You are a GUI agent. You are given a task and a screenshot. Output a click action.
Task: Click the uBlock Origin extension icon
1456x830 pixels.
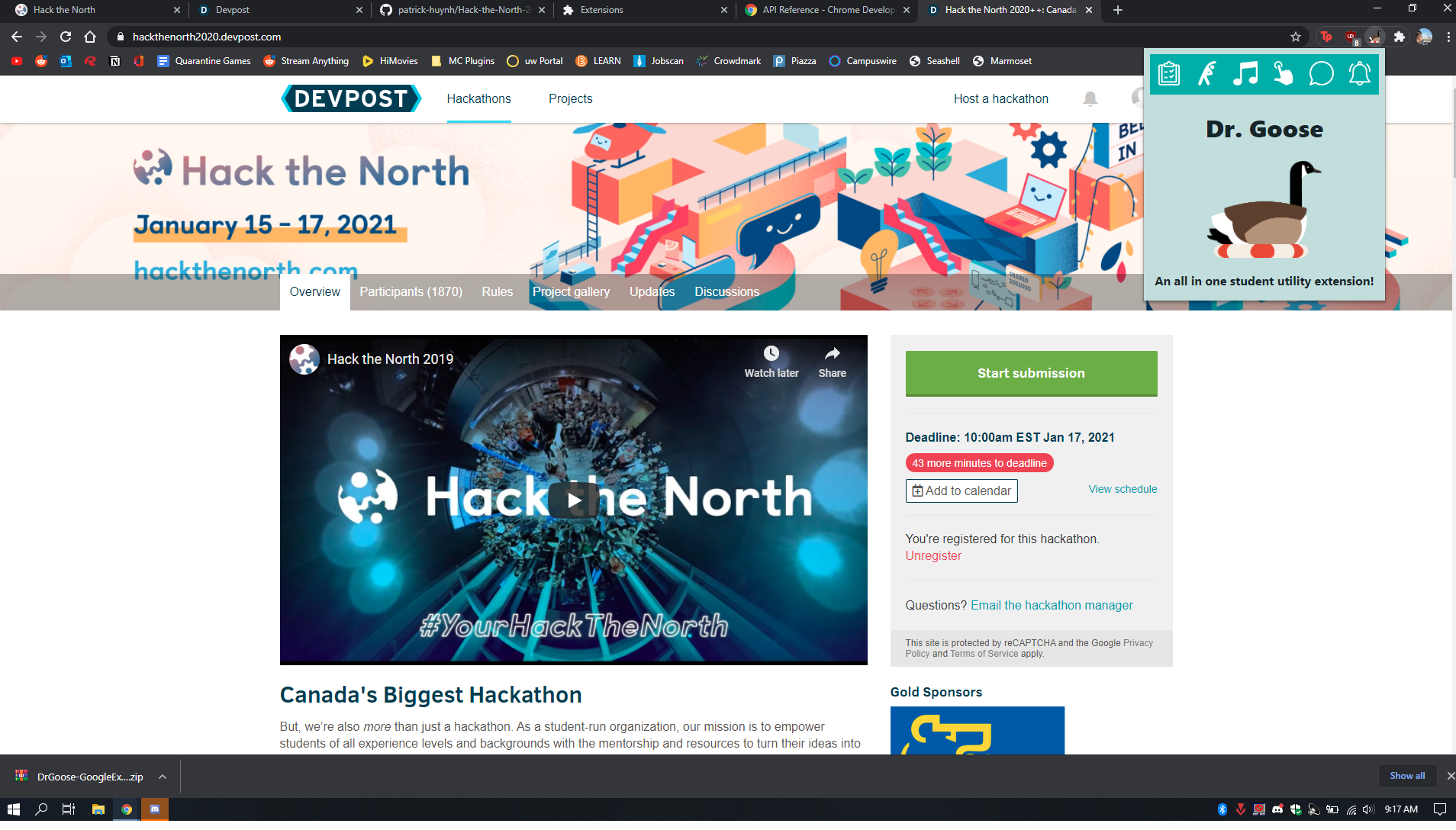[x=1351, y=37]
